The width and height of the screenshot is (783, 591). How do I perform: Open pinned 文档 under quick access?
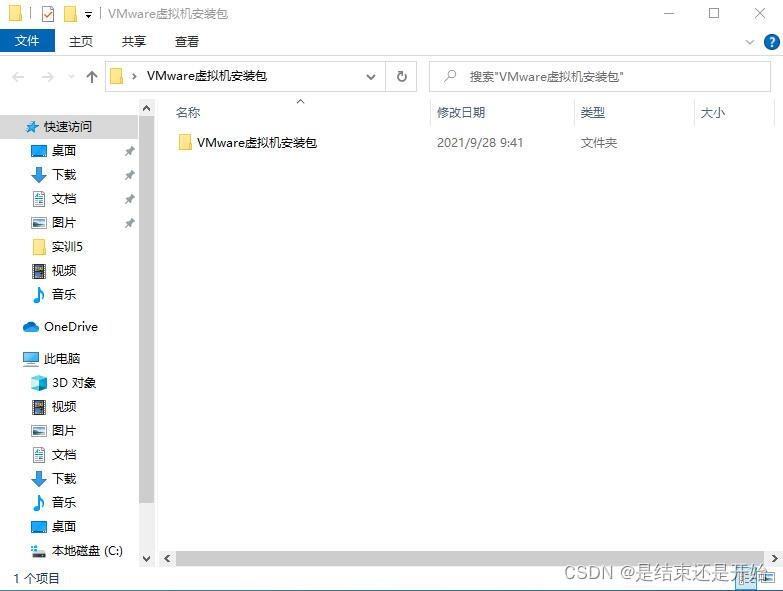[64, 199]
